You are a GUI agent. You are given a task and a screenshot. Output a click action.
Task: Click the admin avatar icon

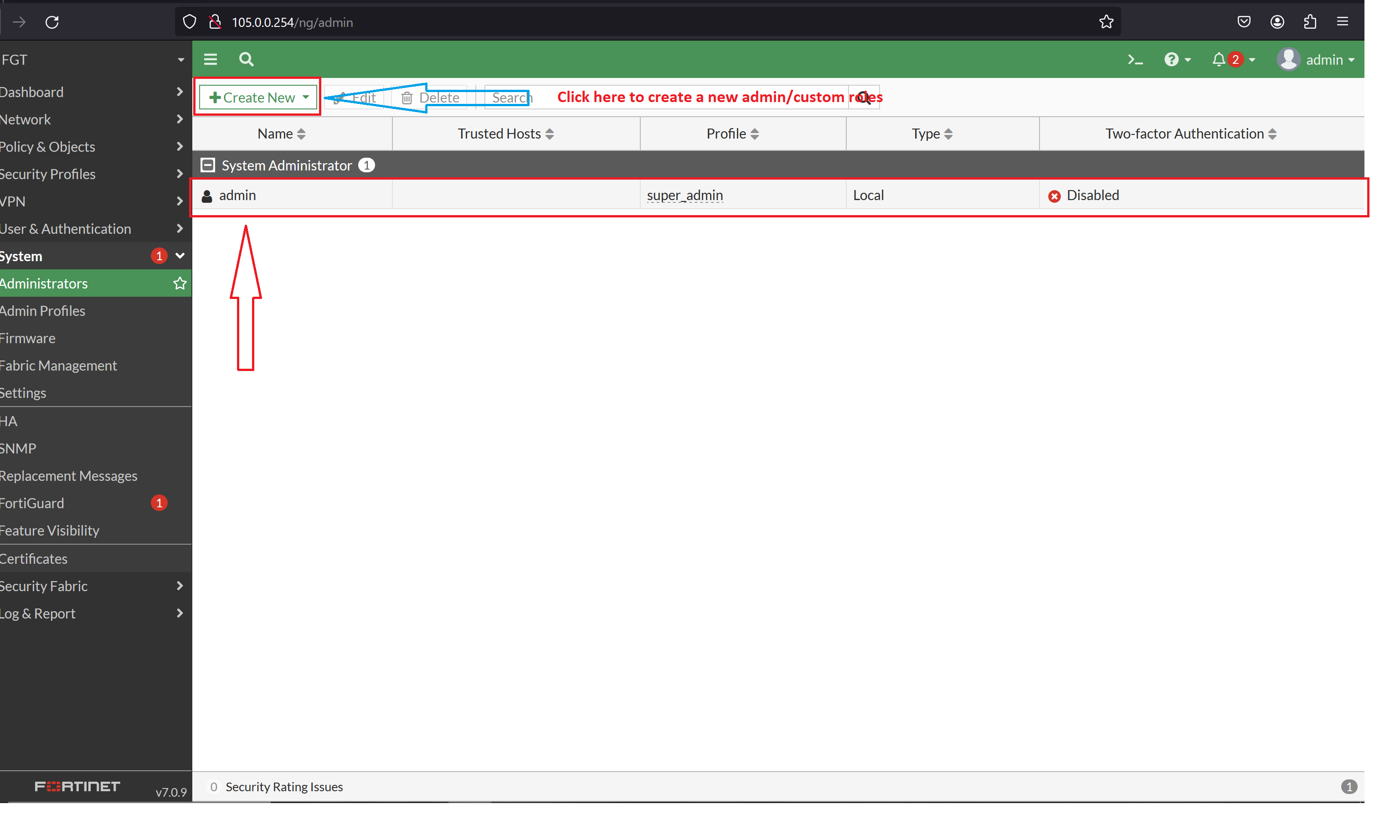click(x=1288, y=59)
